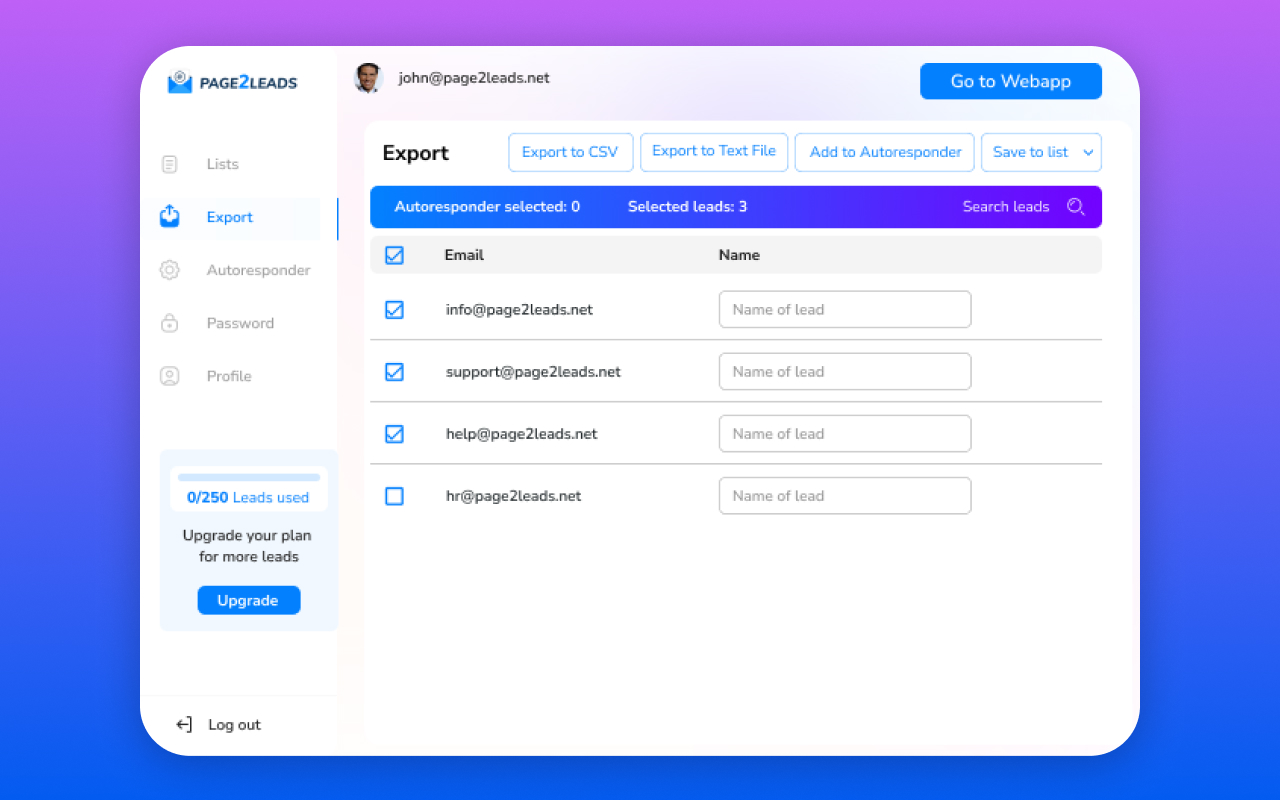Uncheck the info@page2leads.net checkbox

(394, 310)
